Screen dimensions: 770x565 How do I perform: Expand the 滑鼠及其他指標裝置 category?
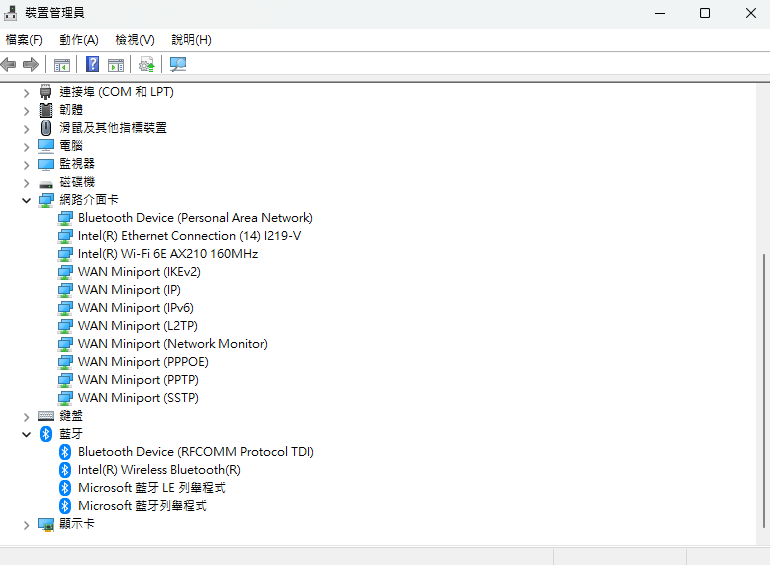tap(27, 129)
